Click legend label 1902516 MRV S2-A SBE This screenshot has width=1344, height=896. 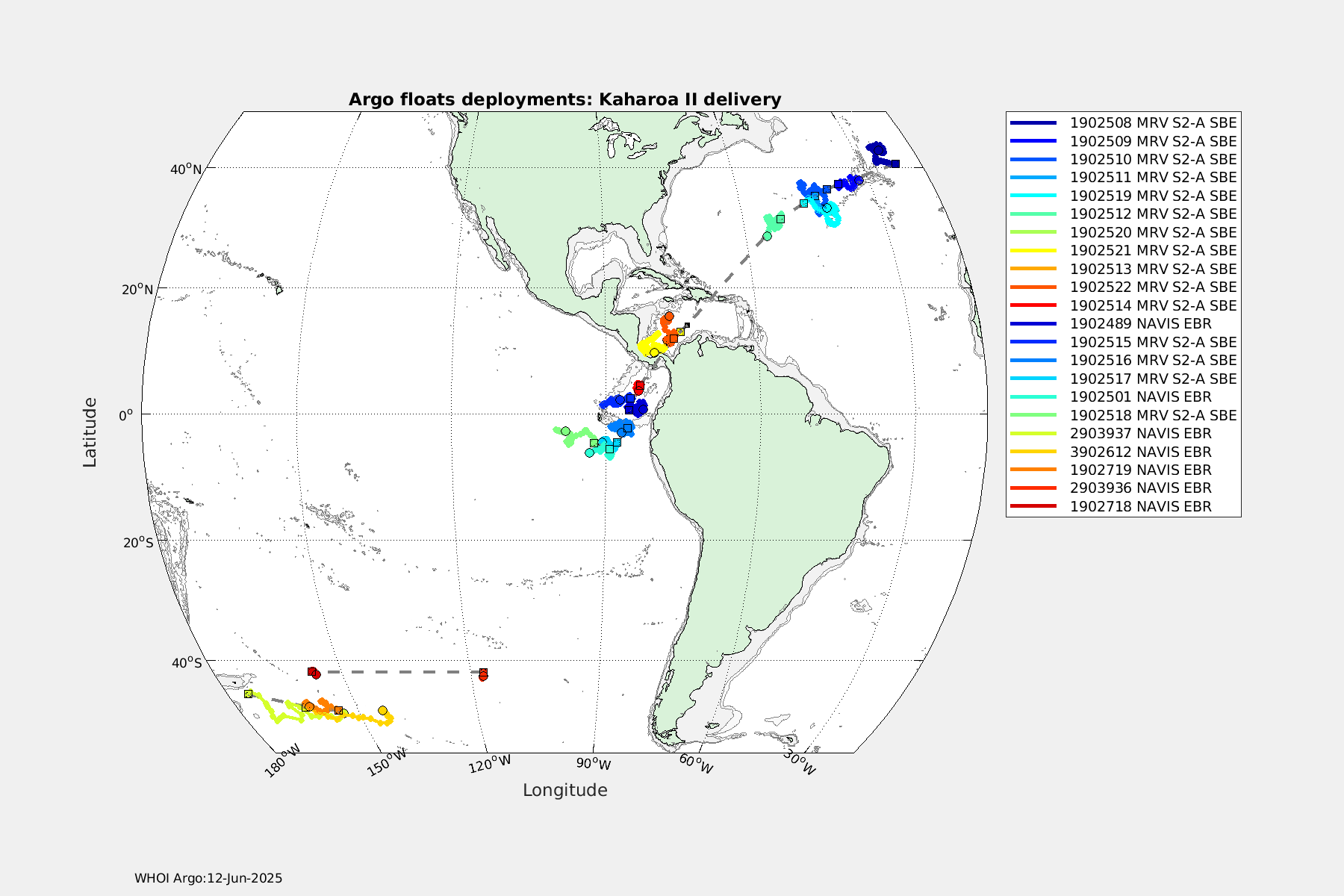tap(1154, 360)
